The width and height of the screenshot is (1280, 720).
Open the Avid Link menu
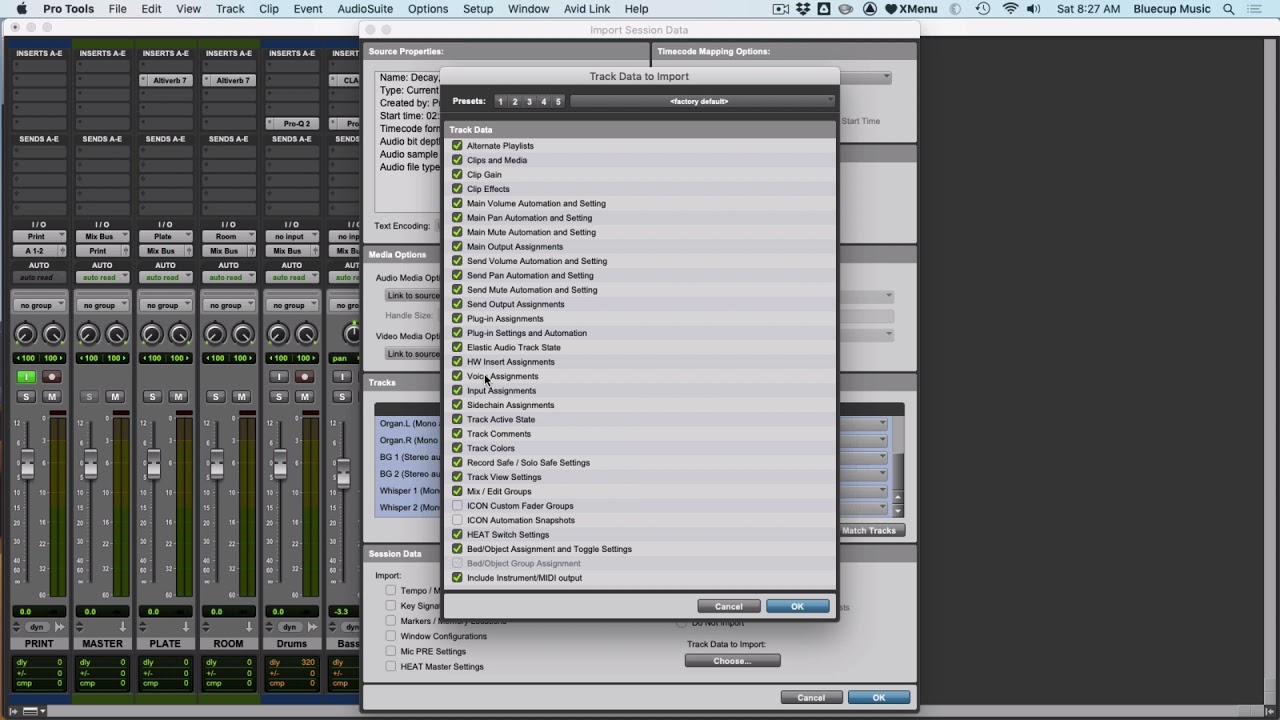click(586, 9)
